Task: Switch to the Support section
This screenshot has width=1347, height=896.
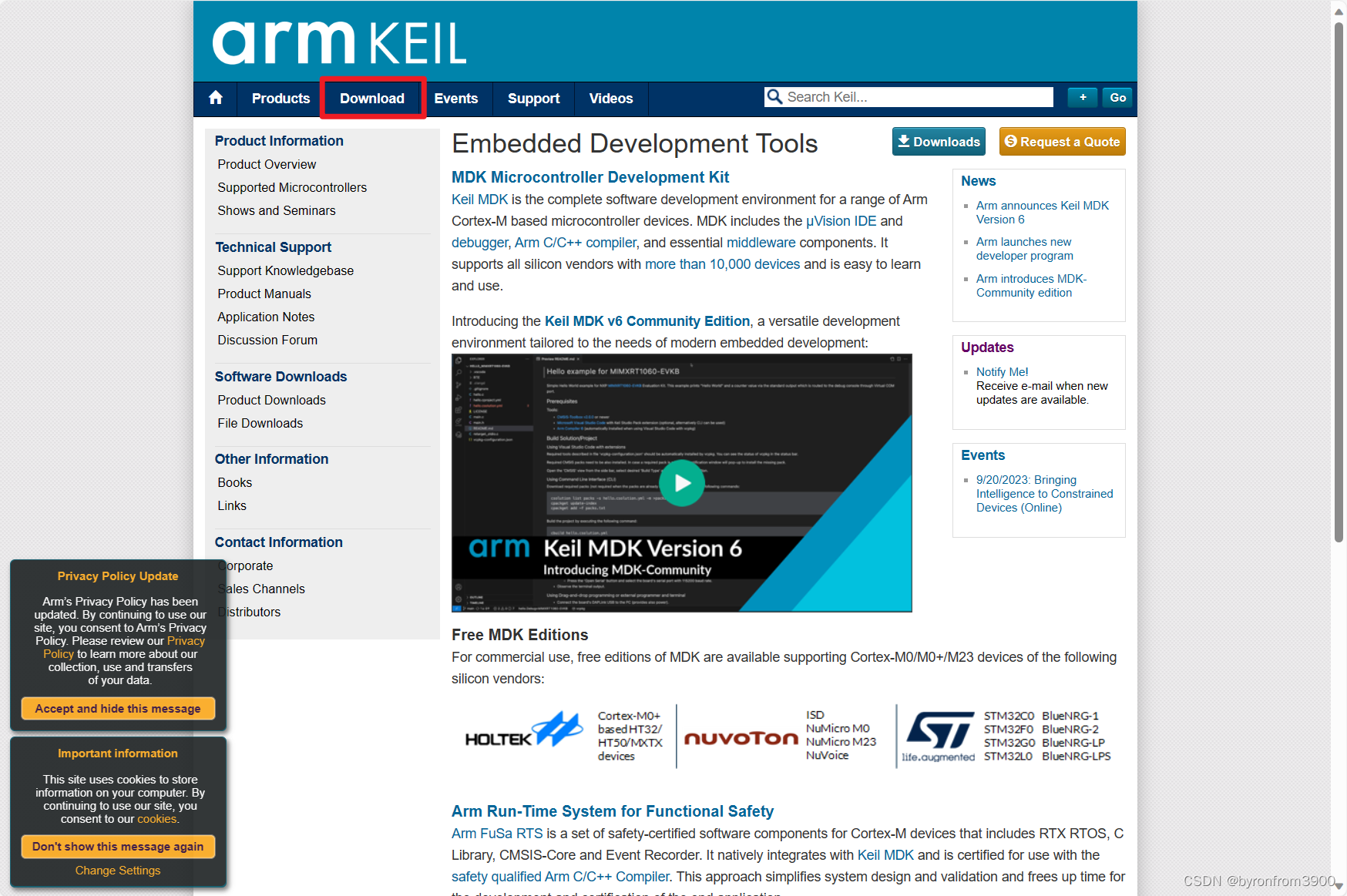Action: 532,99
